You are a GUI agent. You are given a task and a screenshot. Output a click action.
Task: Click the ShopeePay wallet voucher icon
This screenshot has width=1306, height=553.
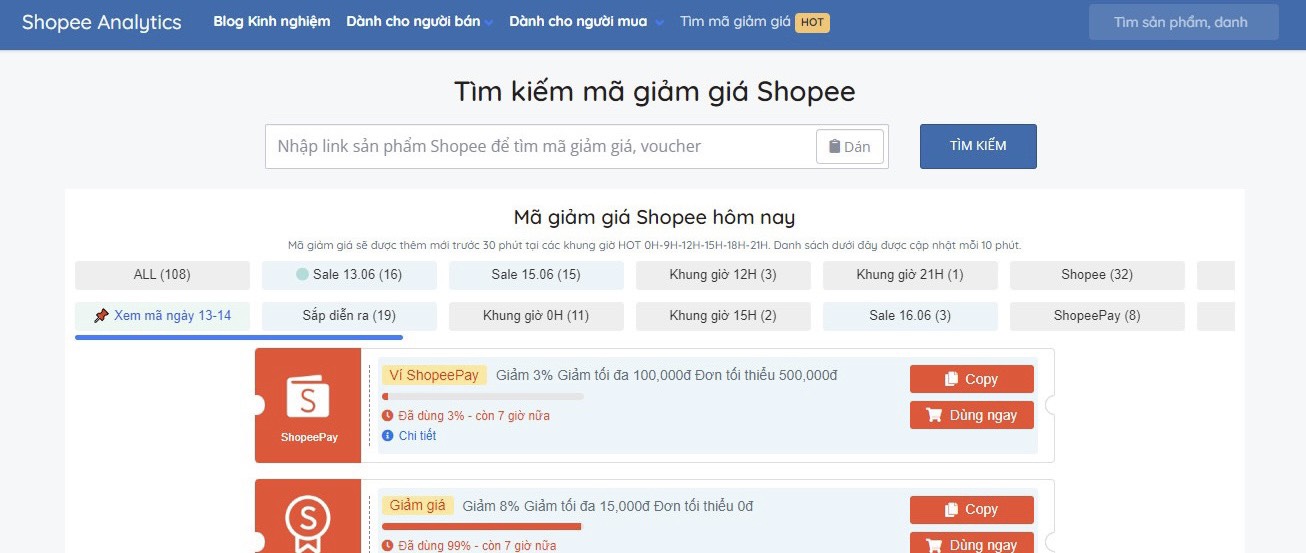308,397
